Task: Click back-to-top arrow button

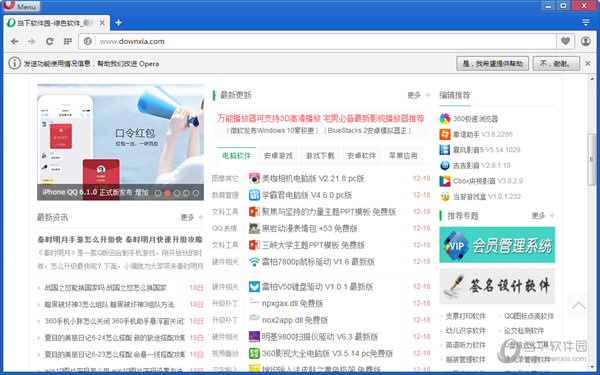Action: 578,305
